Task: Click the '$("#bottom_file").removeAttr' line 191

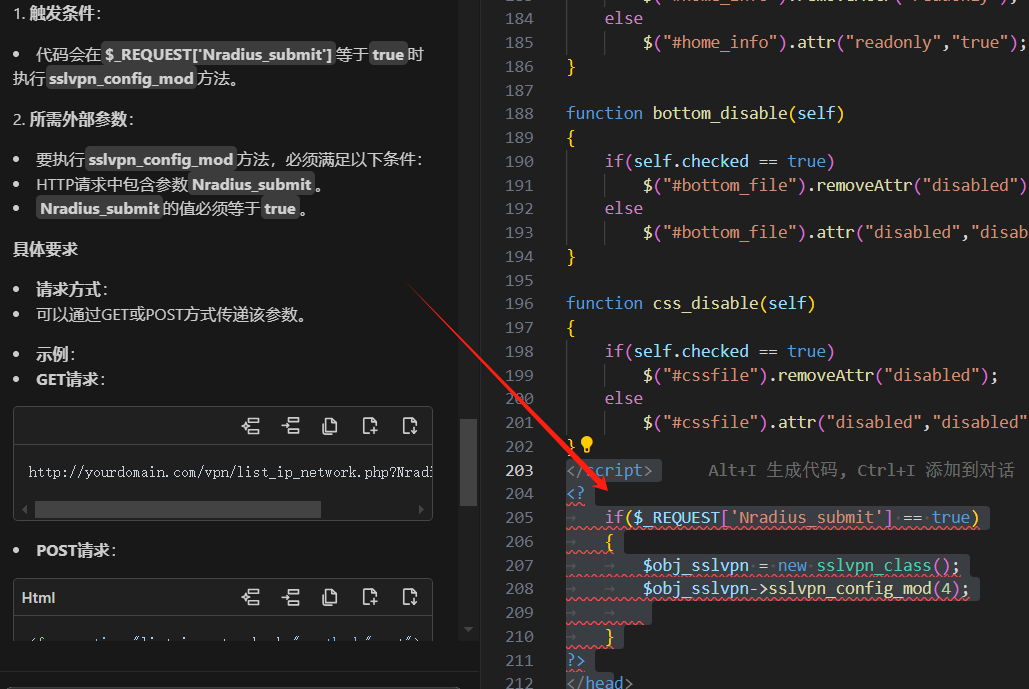Action: [x=835, y=186]
